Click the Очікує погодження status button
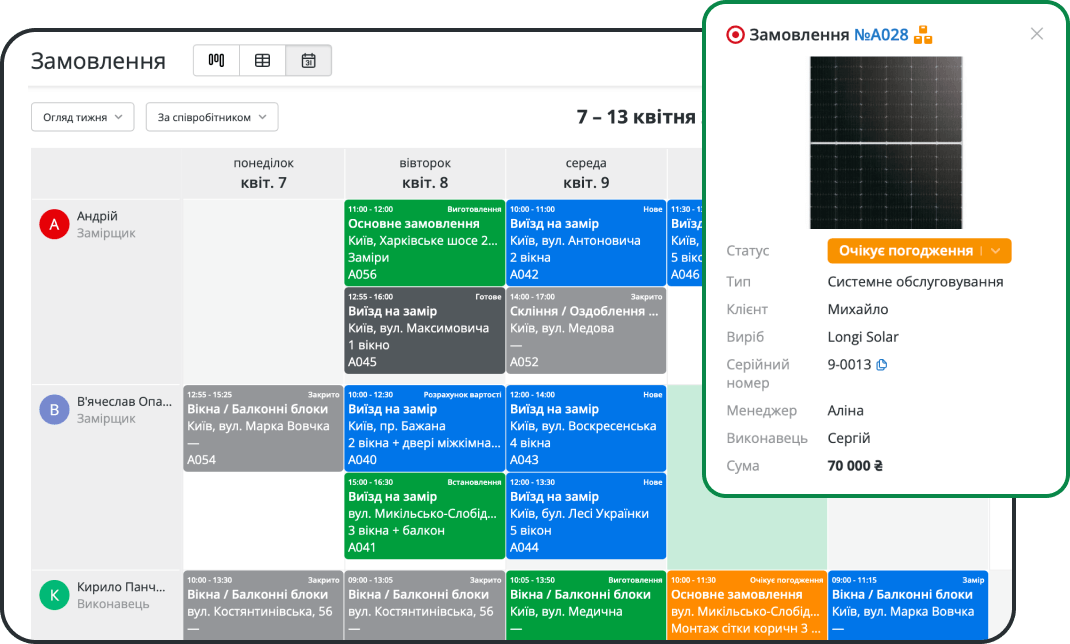The height and width of the screenshot is (644, 1070). [x=905, y=251]
